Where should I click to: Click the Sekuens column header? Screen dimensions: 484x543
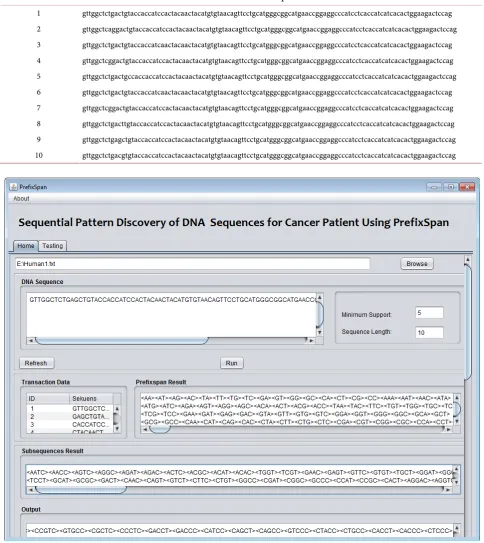(x=91, y=399)
